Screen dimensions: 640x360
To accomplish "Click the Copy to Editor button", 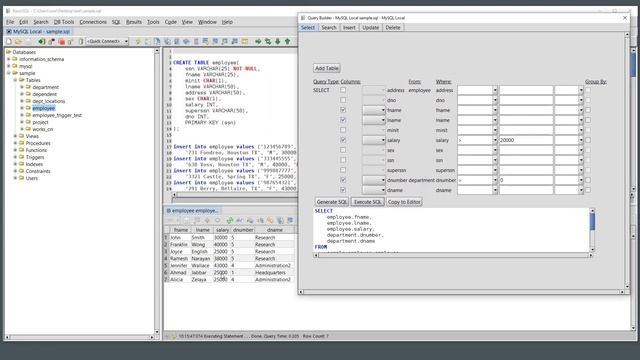I will click(x=404, y=202).
